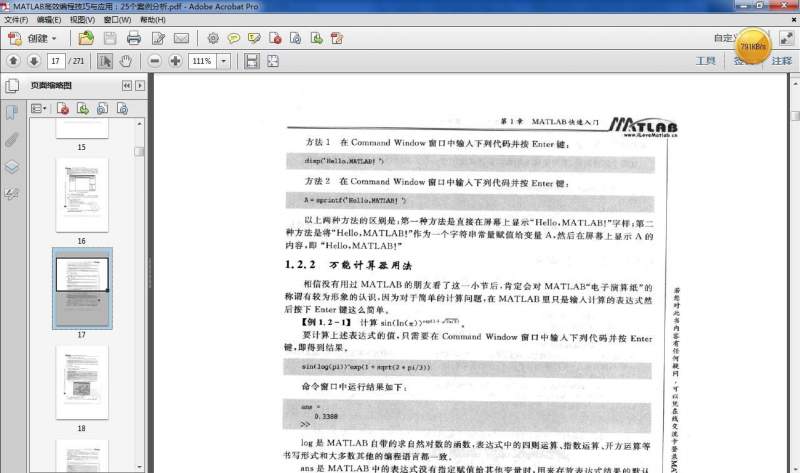Click the 自定义 toolbar label
The image size is (800, 473).
point(726,38)
